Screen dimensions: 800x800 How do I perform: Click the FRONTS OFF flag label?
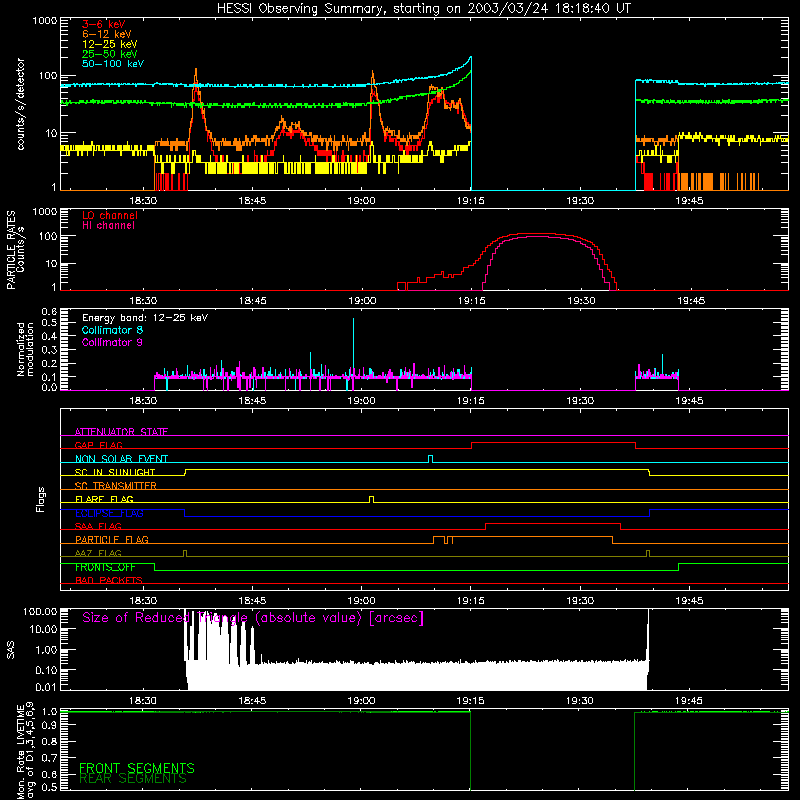click(x=105, y=567)
